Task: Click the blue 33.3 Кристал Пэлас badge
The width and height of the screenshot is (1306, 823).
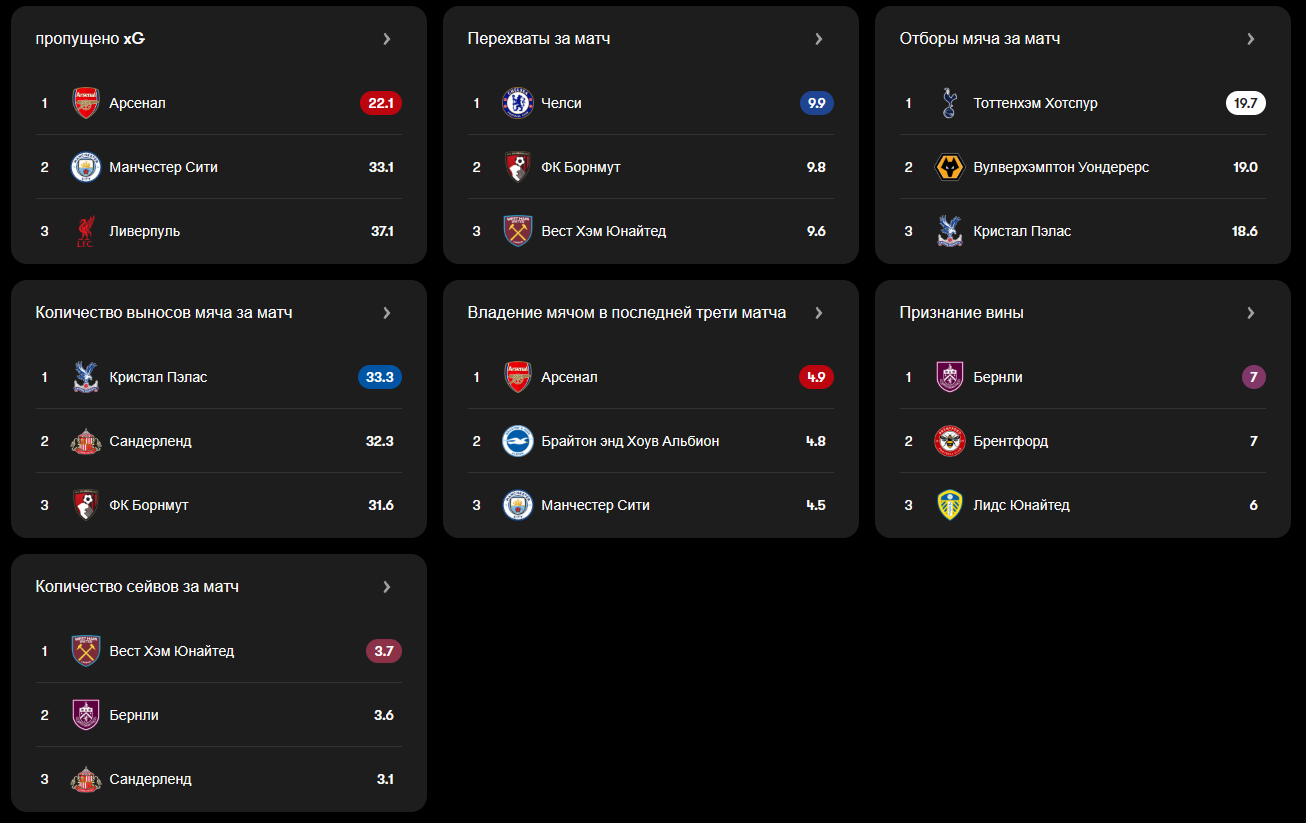Action: (380, 377)
